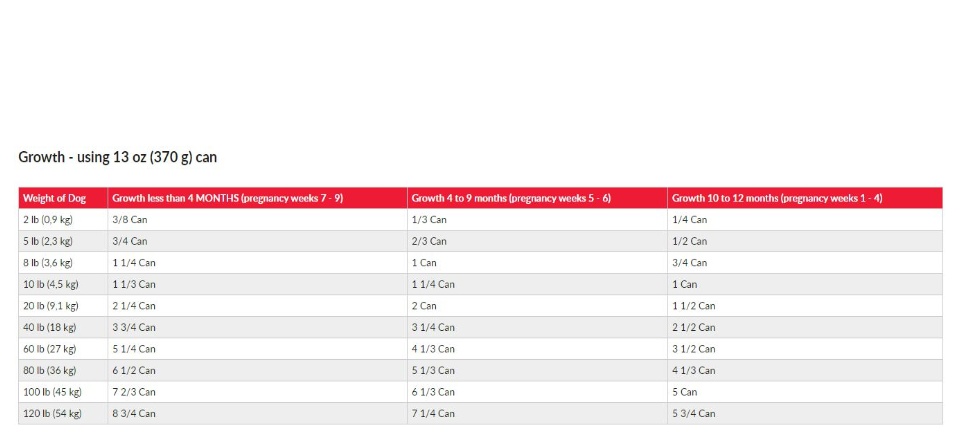Select the '40 lb (18 kg)' row label
Screen dimensions: 960x448
(x=49, y=327)
